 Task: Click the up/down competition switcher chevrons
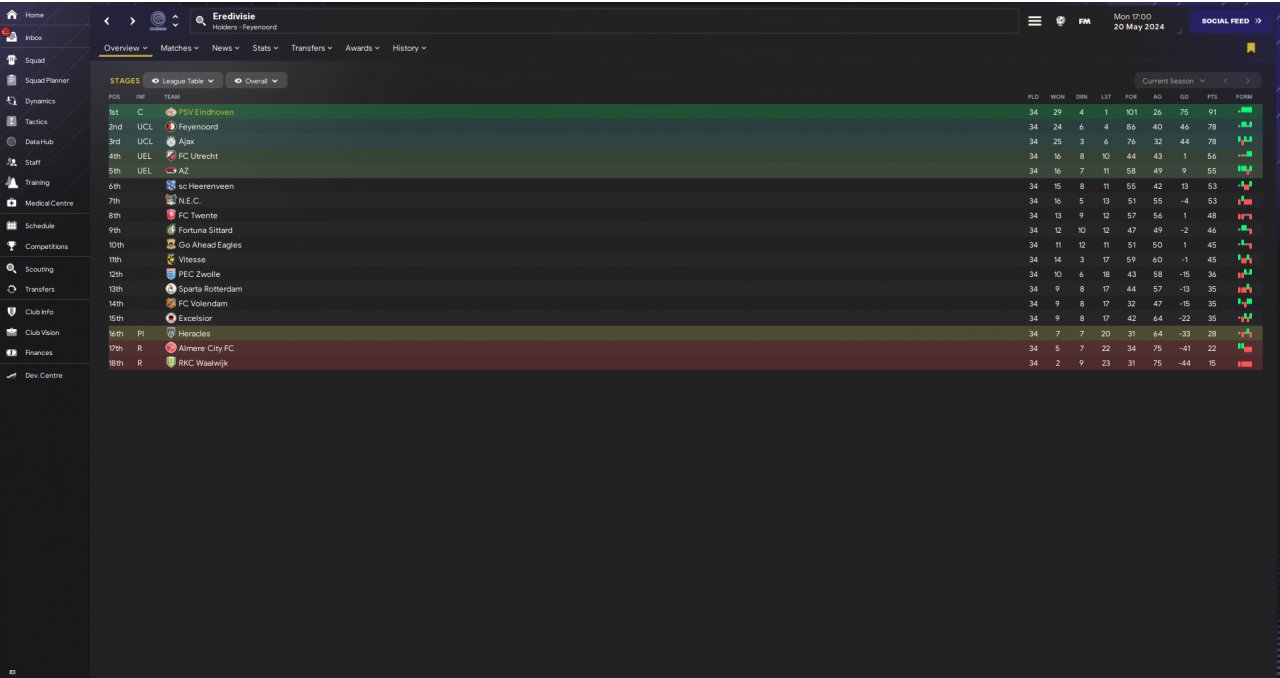(x=176, y=21)
